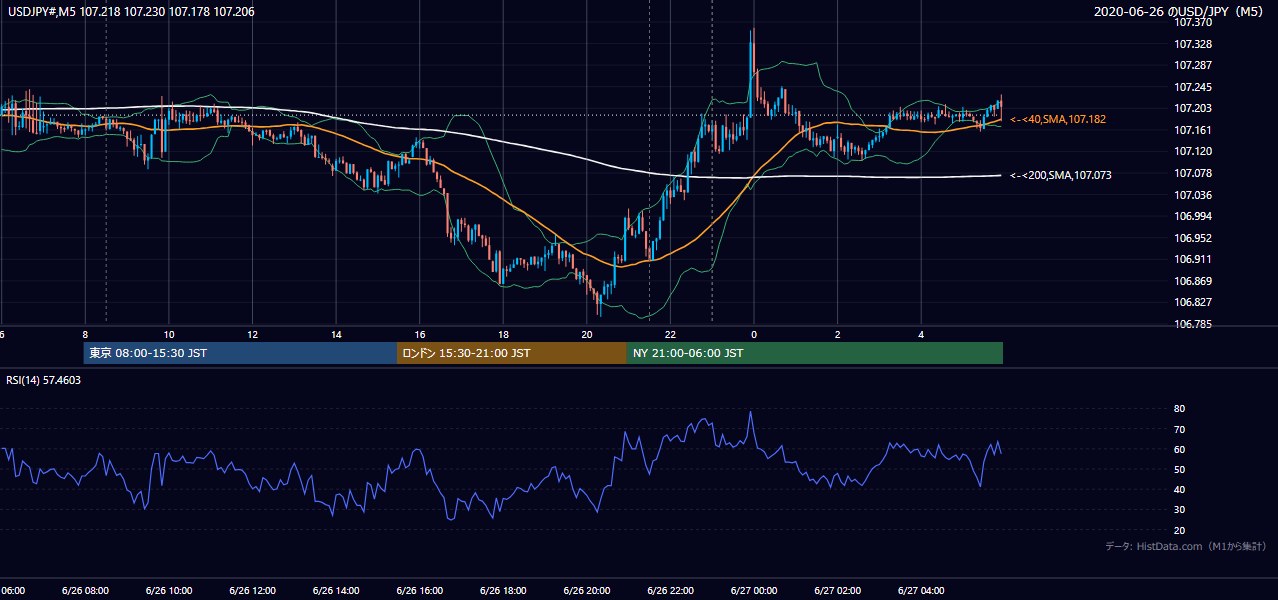Click the bottom date label 6/27 02:00
The height and width of the screenshot is (600, 1278).
(838, 591)
